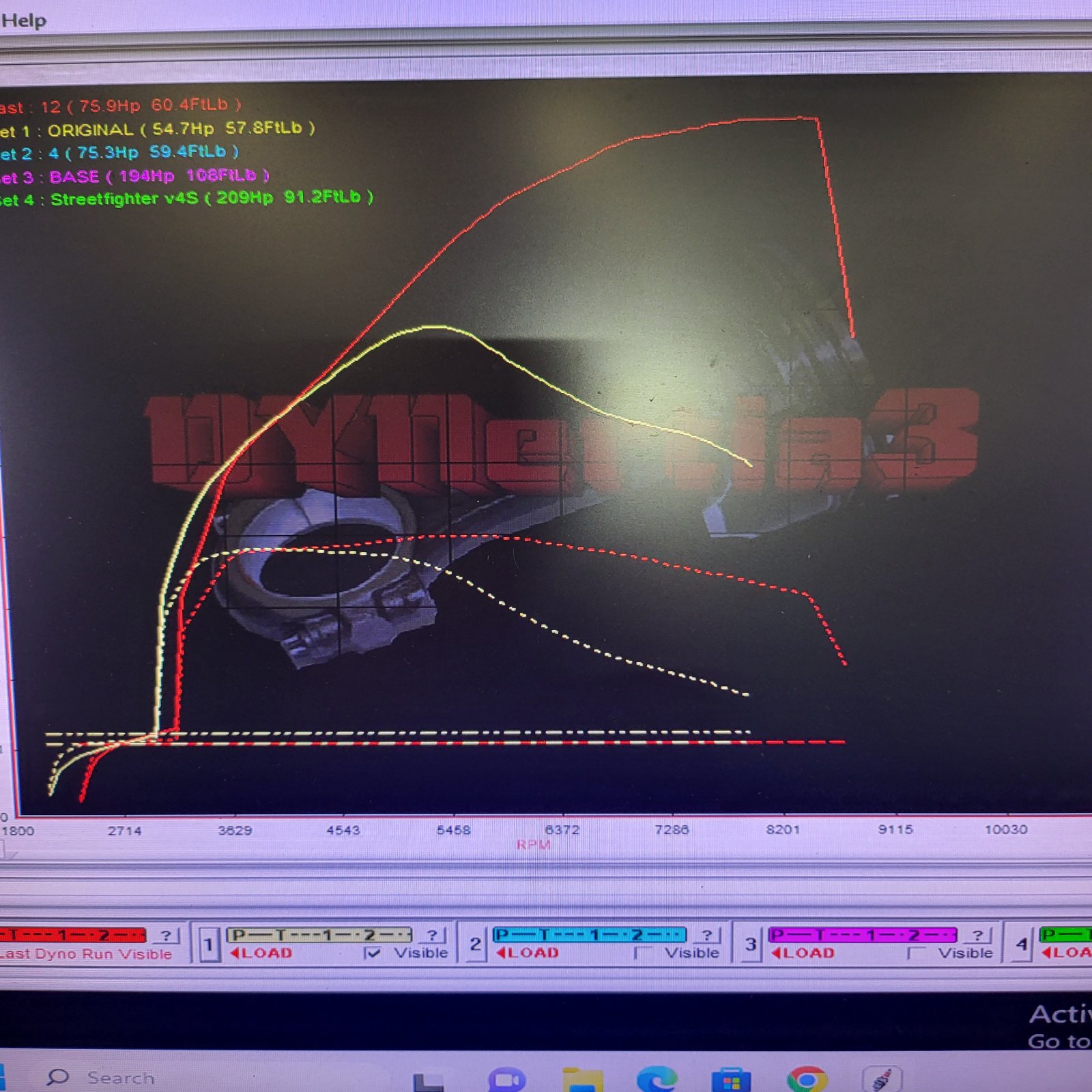The width and height of the screenshot is (1092, 1092).
Task: Click the yellow set 1 line-style swatch
Action: [x=319, y=934]
